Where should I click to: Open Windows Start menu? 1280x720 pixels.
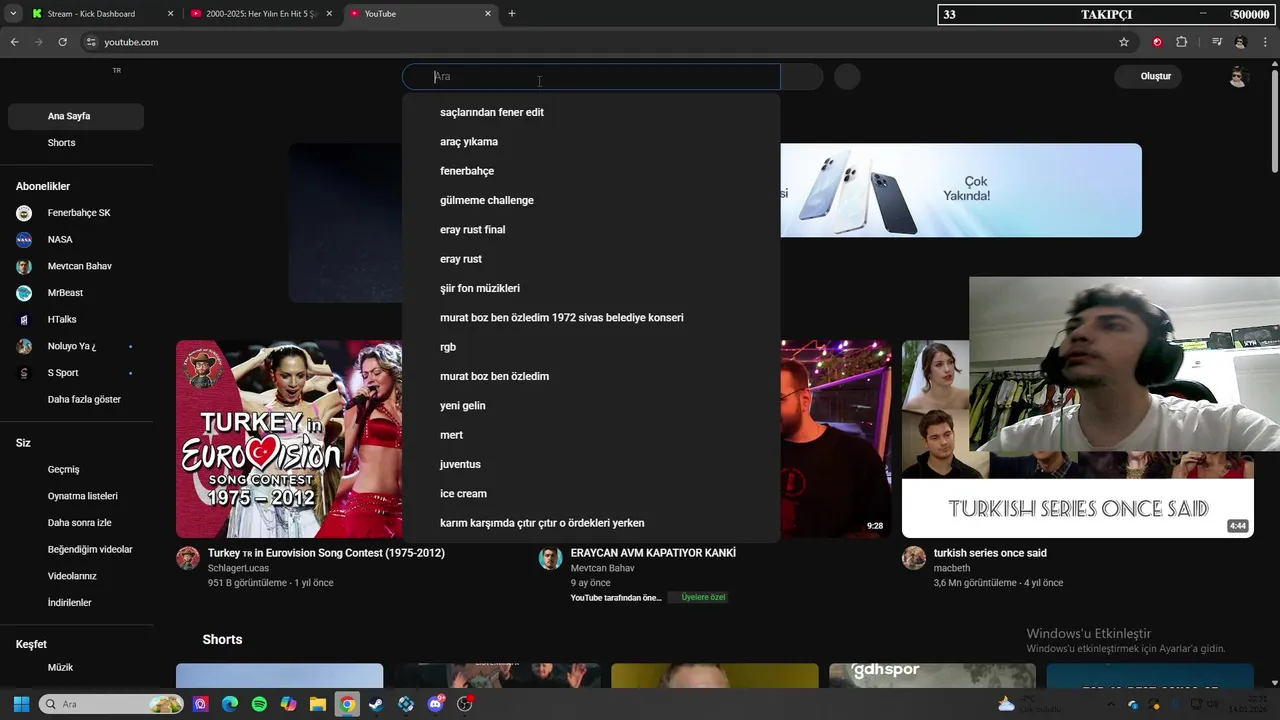(x=21, y=704)
